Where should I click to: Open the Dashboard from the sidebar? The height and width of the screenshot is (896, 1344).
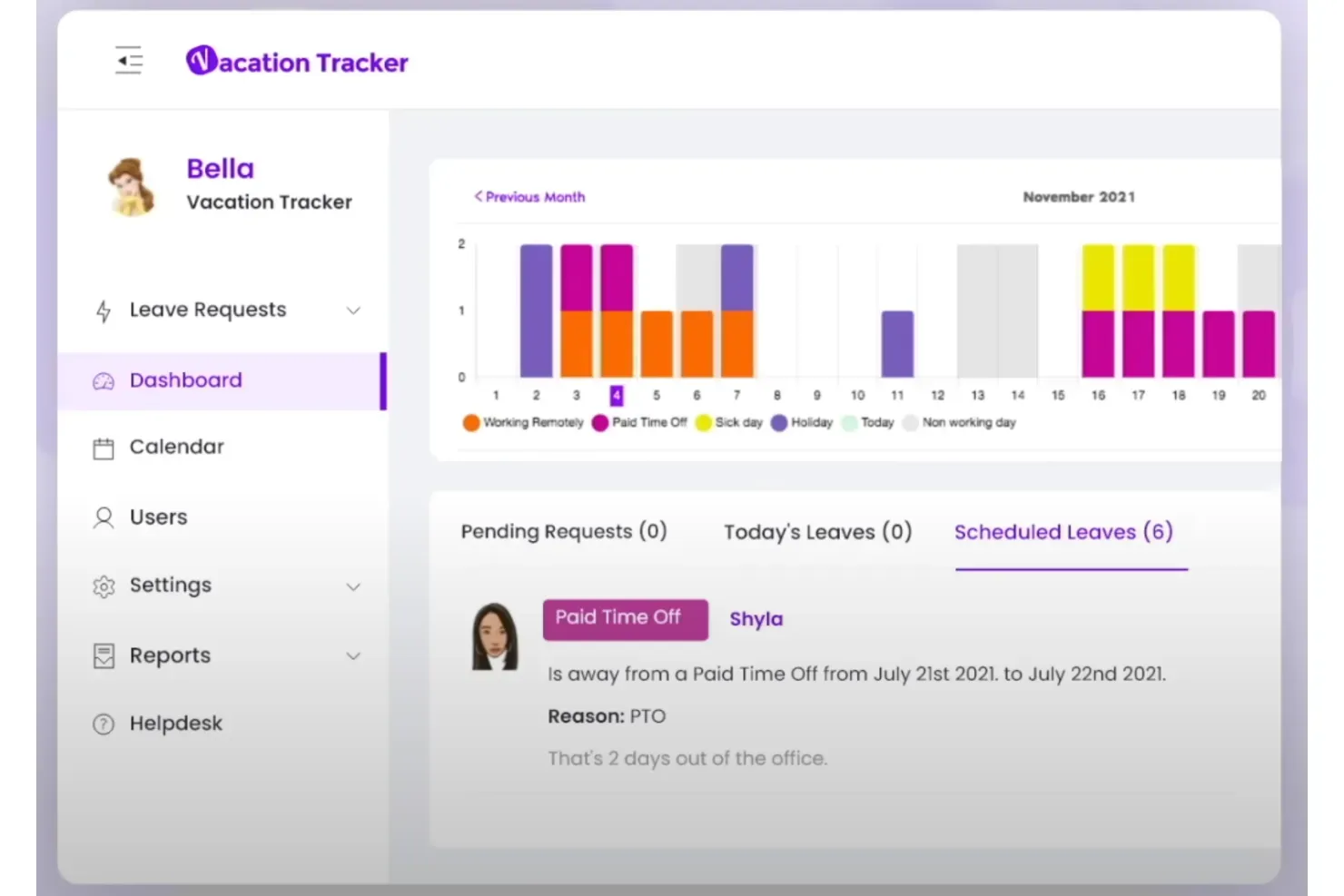pyautogui.click(x=185, y=379)
